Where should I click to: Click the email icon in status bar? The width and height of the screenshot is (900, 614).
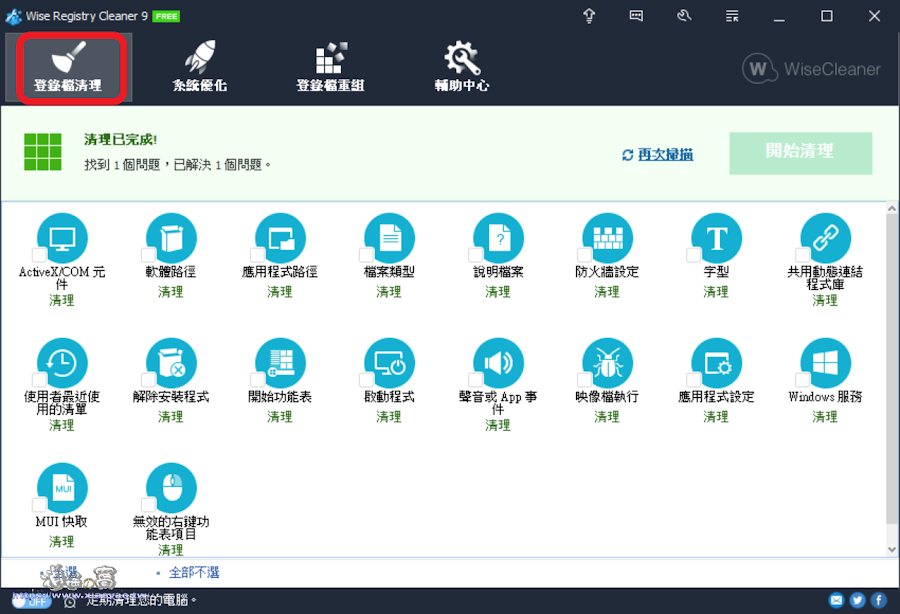pyautogui.click(x=836, y=600)
